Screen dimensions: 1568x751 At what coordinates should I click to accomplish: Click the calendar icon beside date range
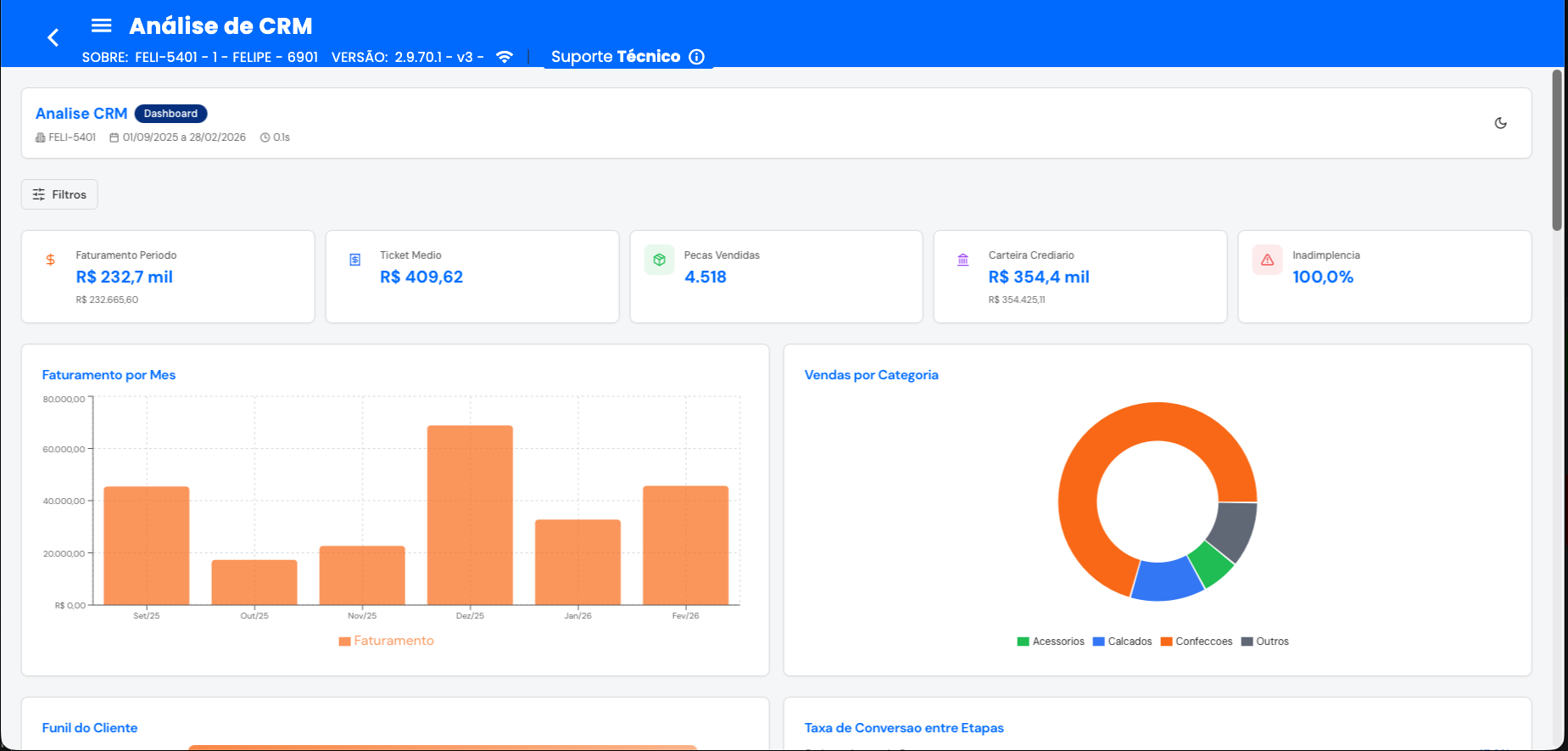pyautogui.click(x=114, y=137)
